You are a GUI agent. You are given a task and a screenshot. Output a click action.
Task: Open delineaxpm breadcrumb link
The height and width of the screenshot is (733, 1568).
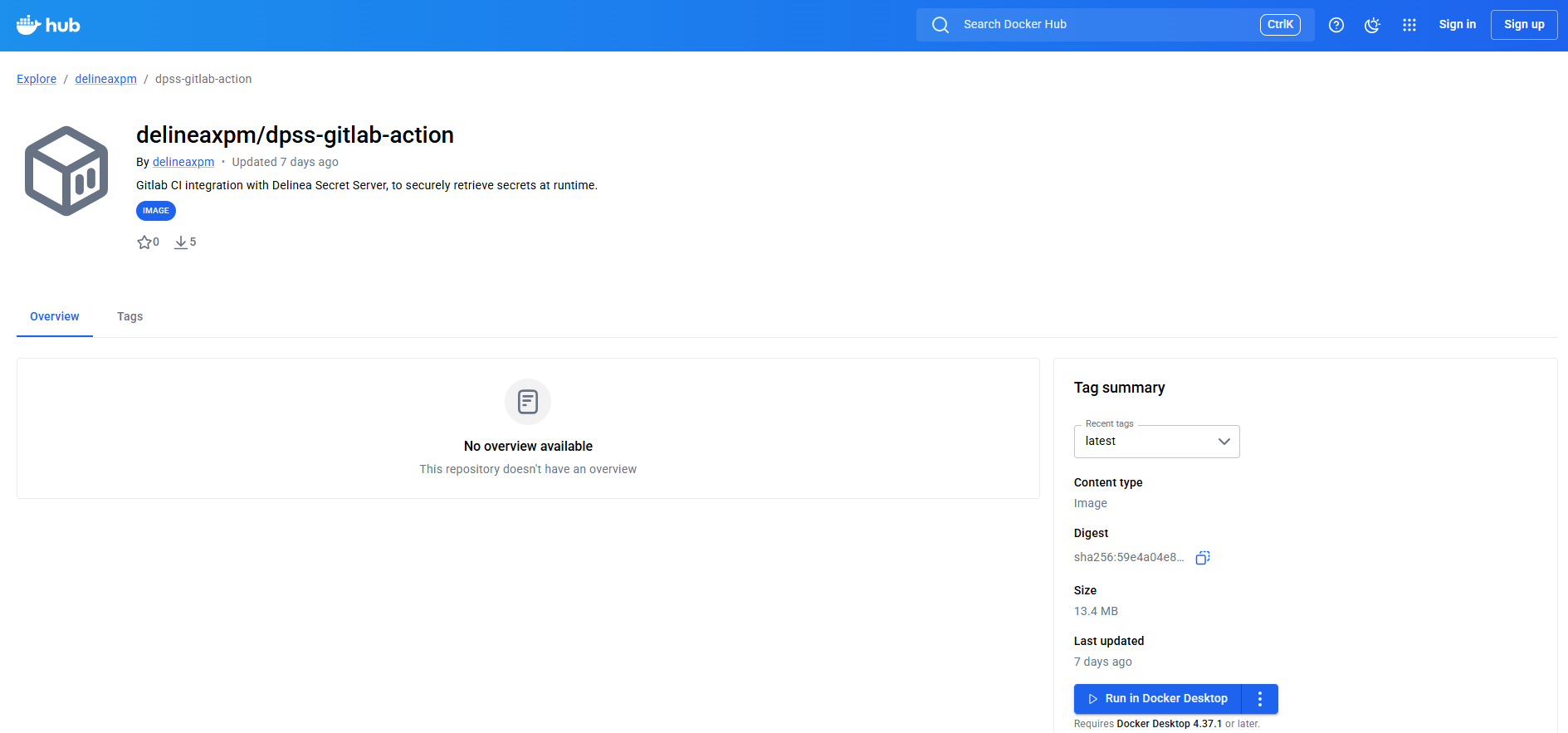pyautogui.click(x=105, y=79)
